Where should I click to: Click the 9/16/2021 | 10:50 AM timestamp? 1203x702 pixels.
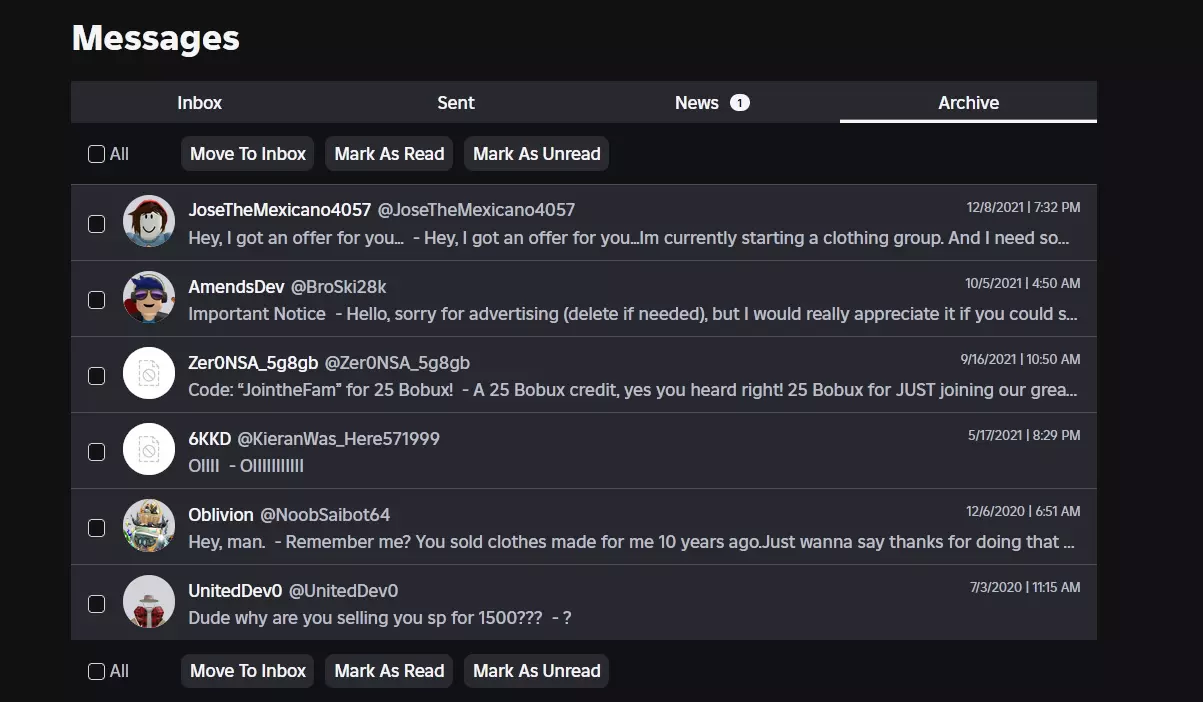coord(1020,359)
